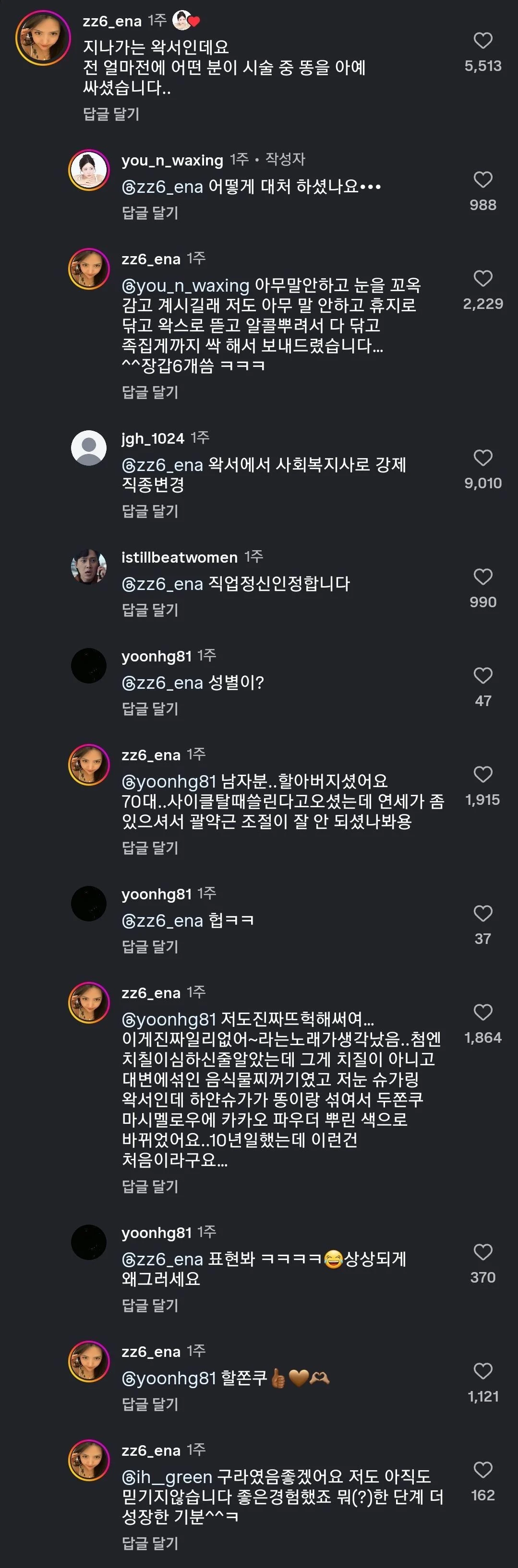Like the long reply with 1,864 likes
The image size is (518, 1568).
click(x=482, y=1012)
